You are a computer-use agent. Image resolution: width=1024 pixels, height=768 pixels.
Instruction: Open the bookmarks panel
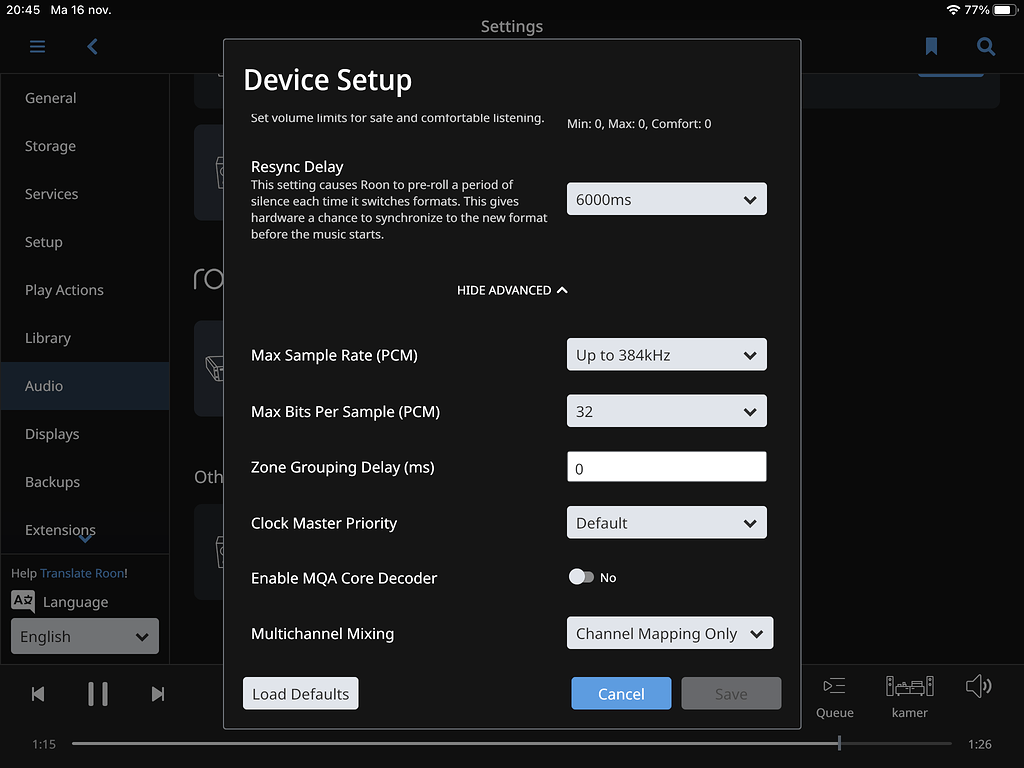tap(931, 46)
